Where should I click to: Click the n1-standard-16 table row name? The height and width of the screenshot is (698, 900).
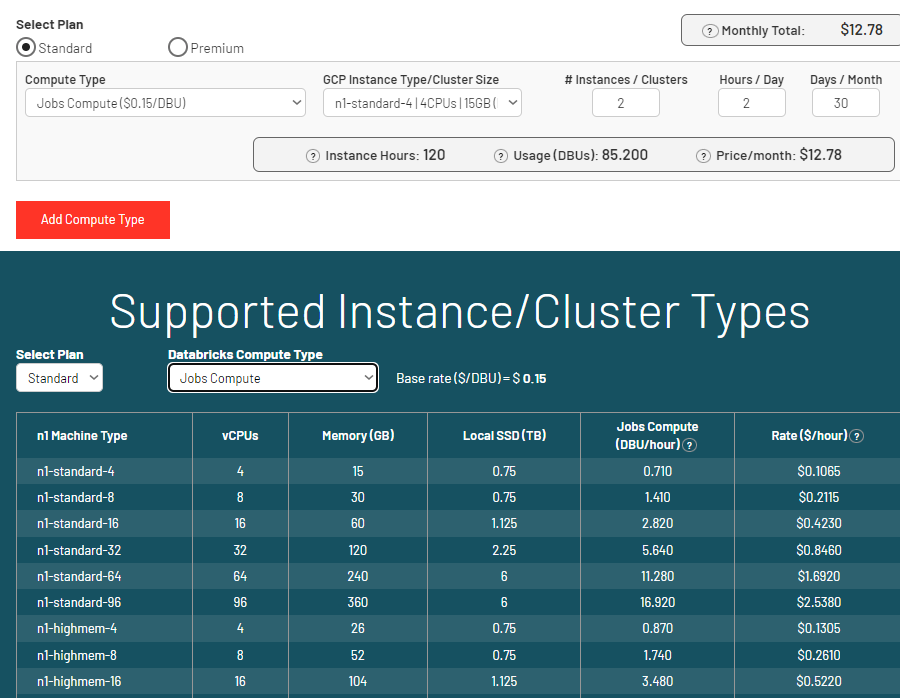pos(78,524)
